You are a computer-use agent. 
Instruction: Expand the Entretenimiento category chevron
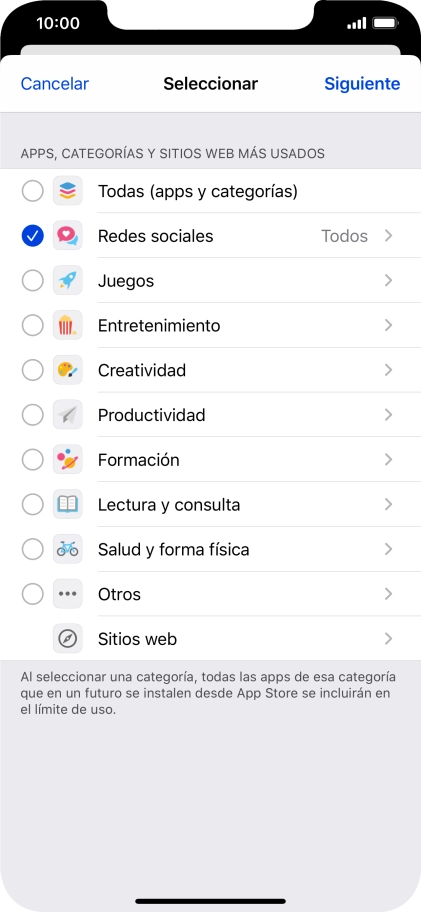click(x=388, y=325)
